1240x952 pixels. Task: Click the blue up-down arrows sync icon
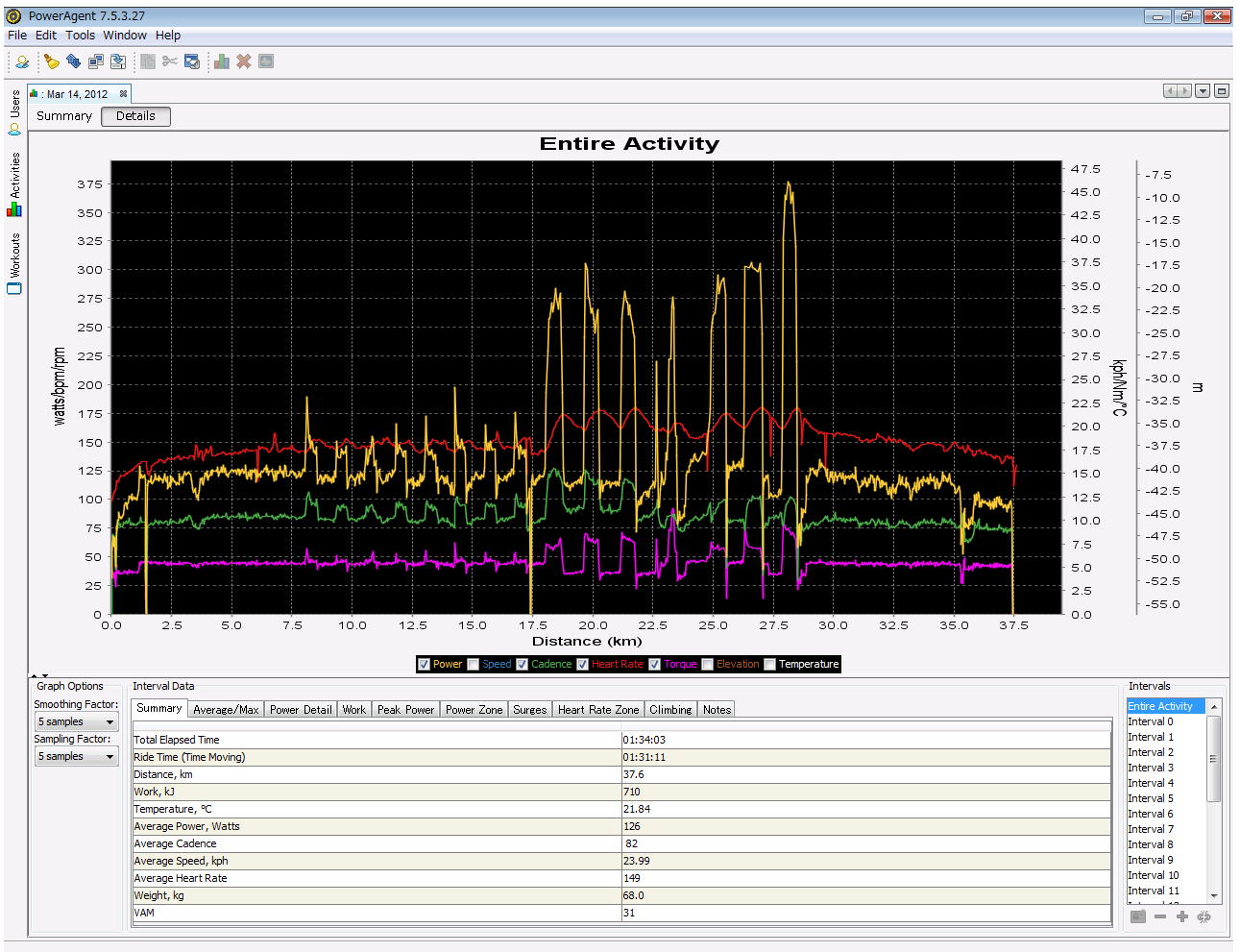73,61
